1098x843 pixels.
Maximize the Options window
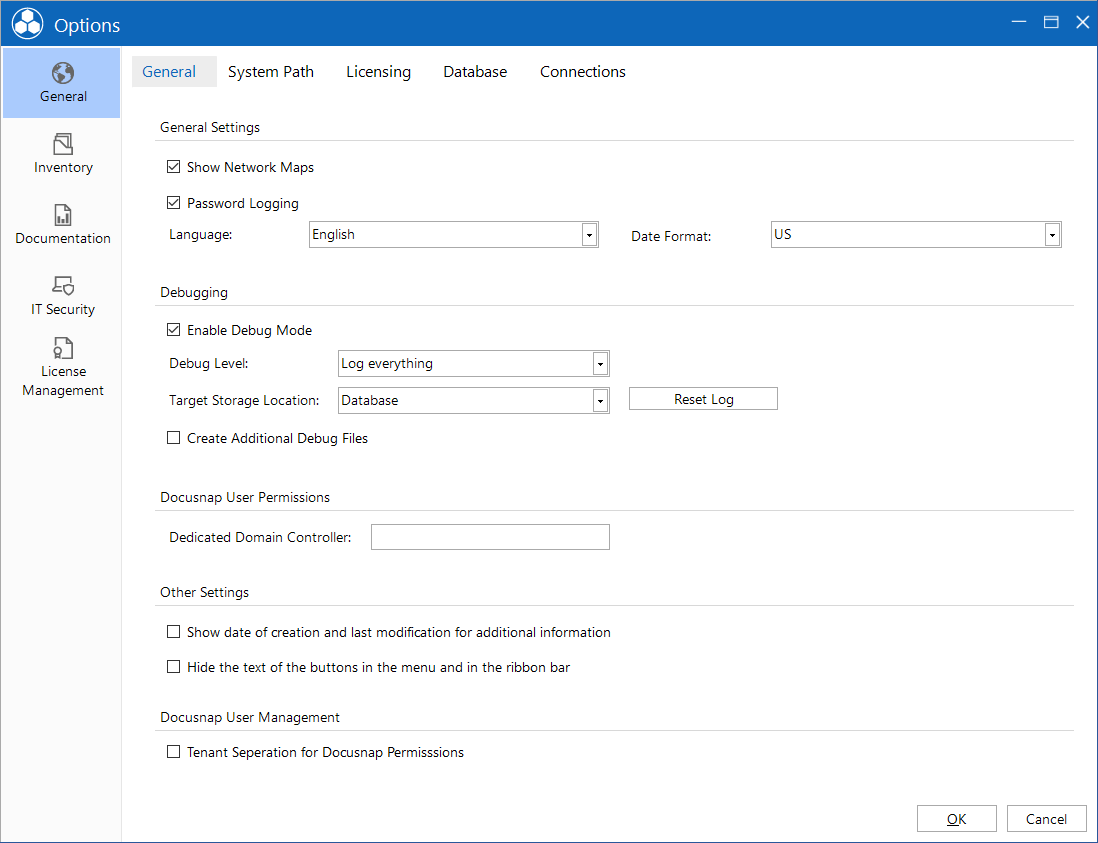click(x=1051, y=22)
